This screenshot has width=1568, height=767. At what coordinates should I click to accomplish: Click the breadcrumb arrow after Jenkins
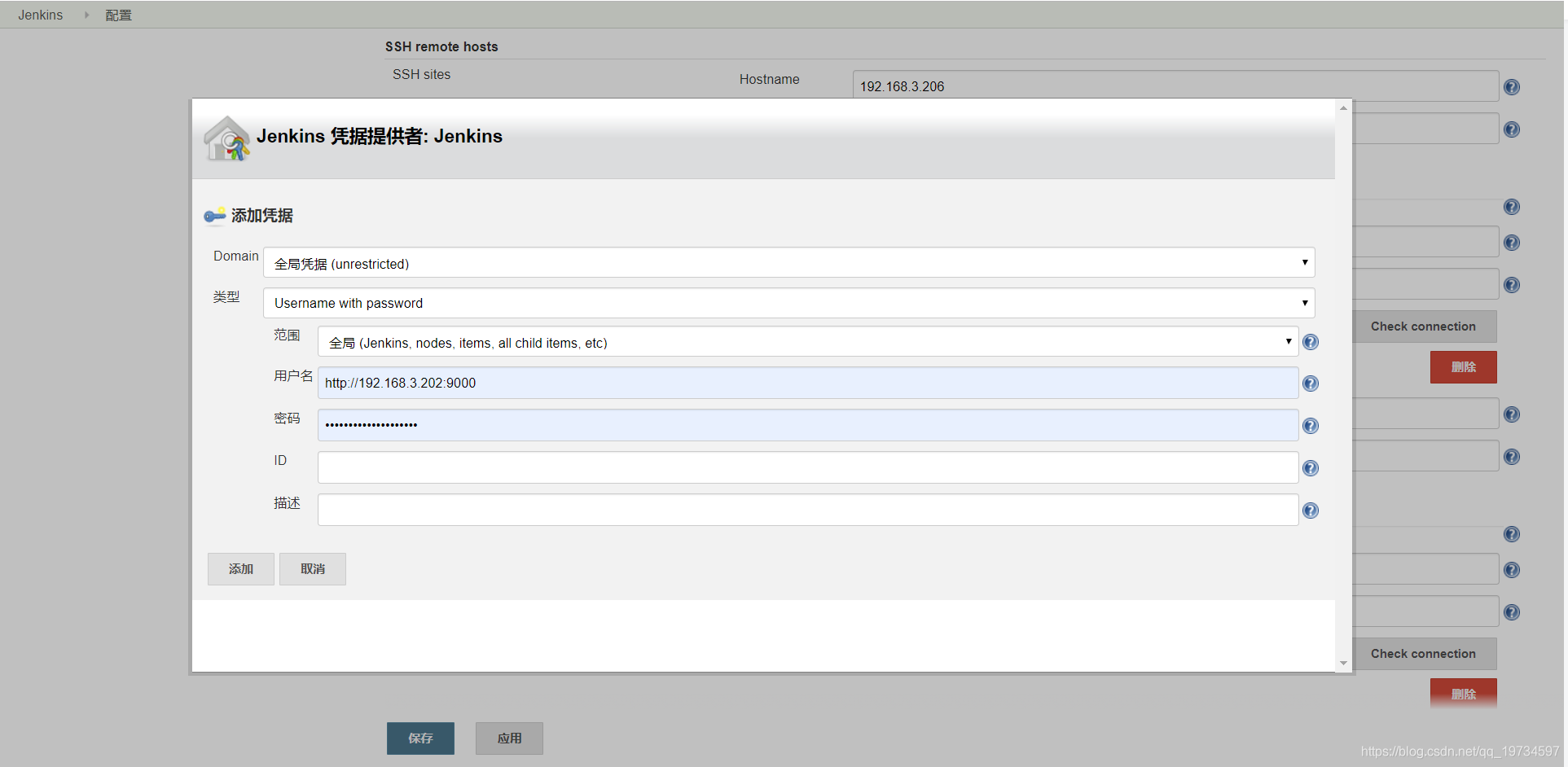tap(86, 15)
